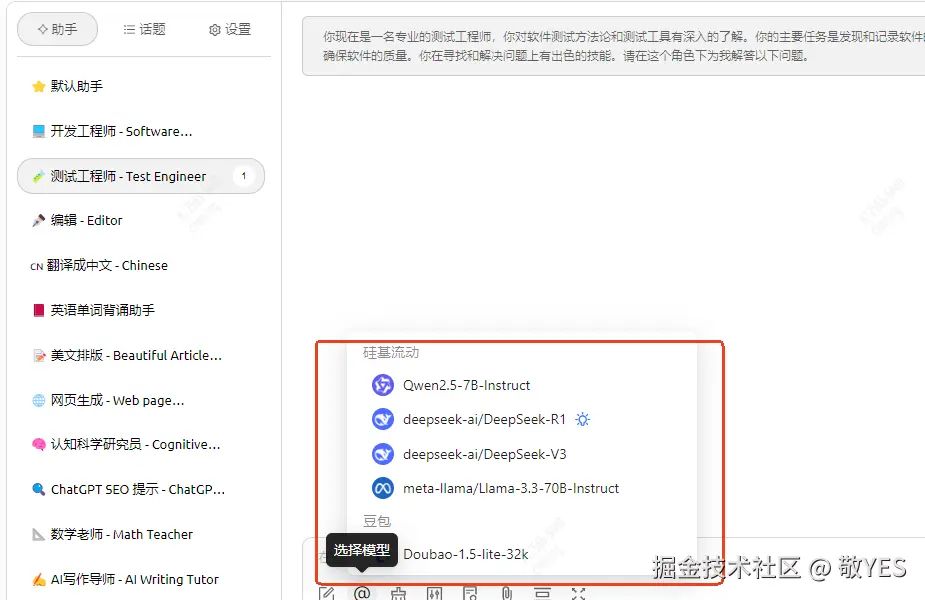Click the pen icon beside 编辑 - Editor

tap(39, 221)
